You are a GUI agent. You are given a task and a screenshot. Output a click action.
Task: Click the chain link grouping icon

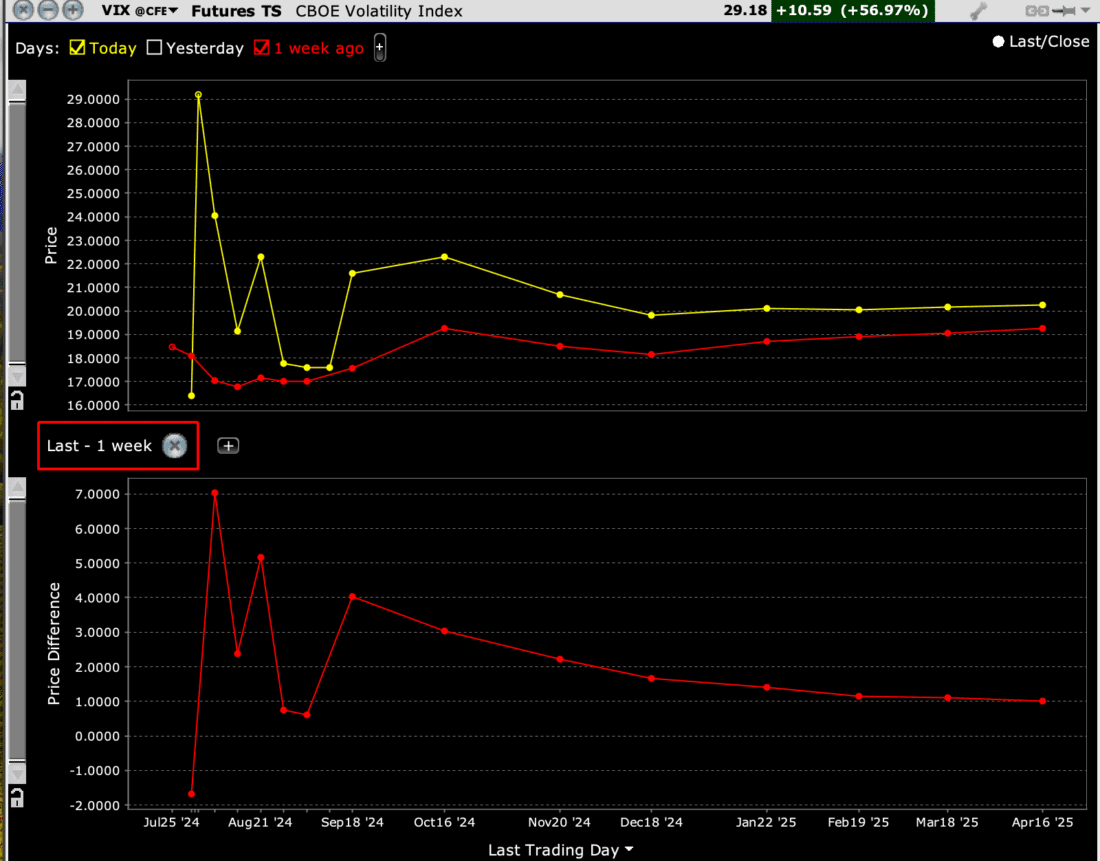(x=1037, y=11)
